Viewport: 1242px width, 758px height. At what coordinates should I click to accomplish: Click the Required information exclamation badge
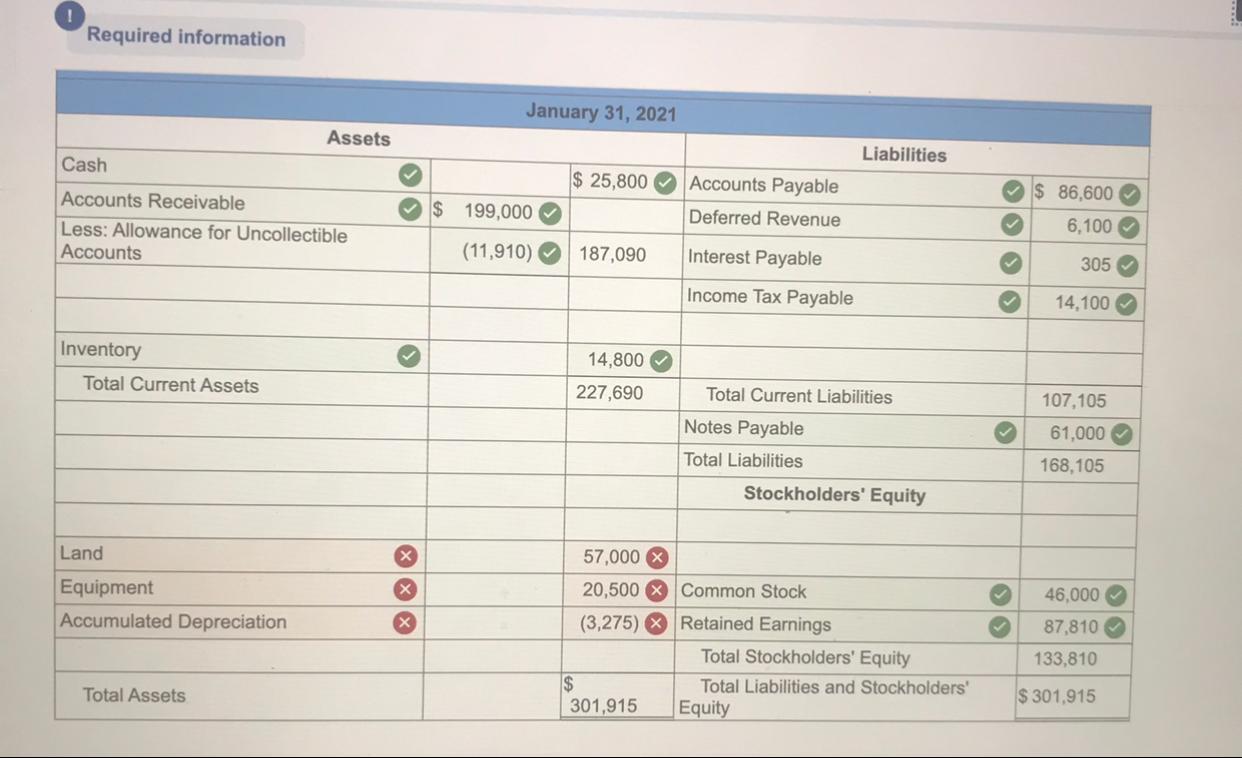(x=66, y=16)
